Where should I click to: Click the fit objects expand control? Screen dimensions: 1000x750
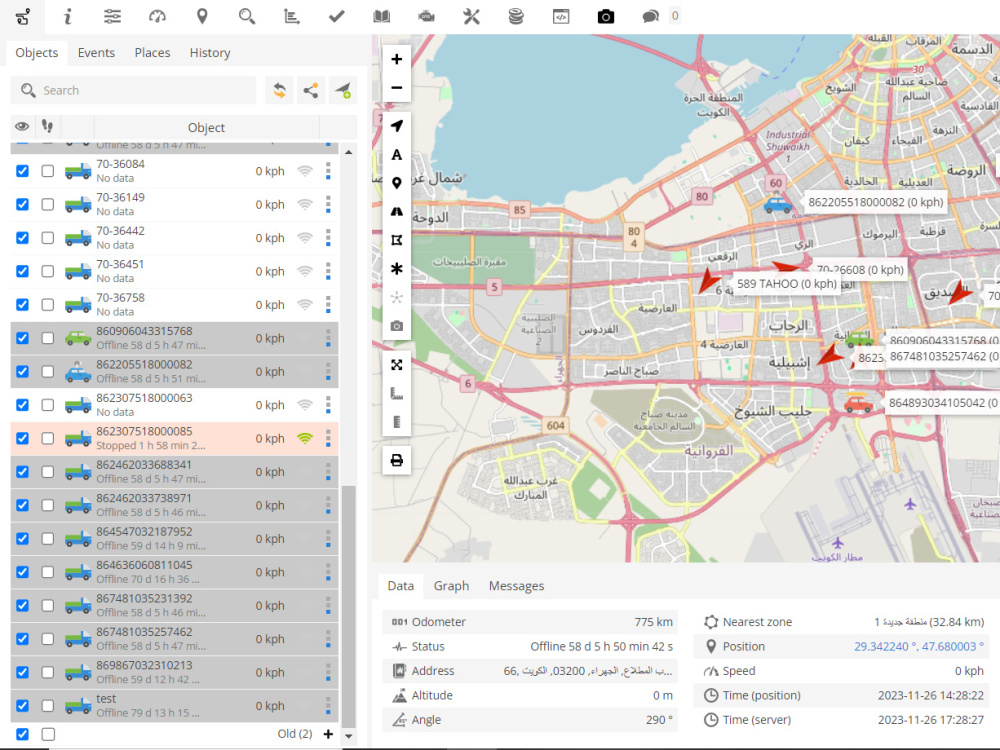pyautogui.click(x=397, y=365)
